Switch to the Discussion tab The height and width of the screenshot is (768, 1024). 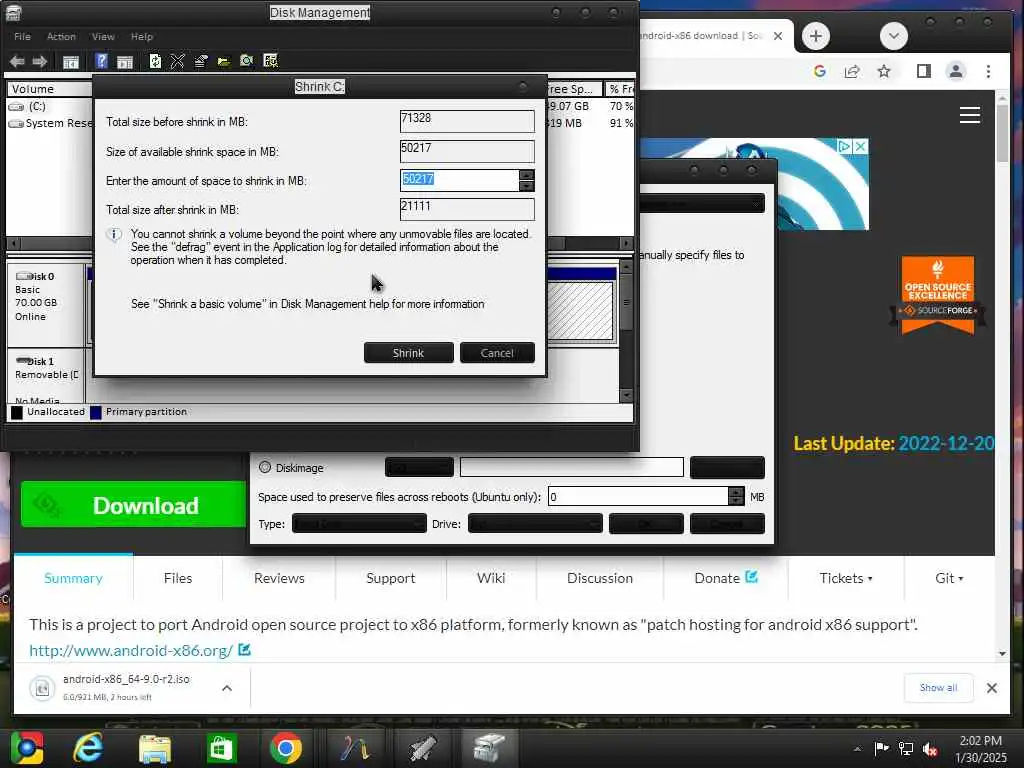600,578
